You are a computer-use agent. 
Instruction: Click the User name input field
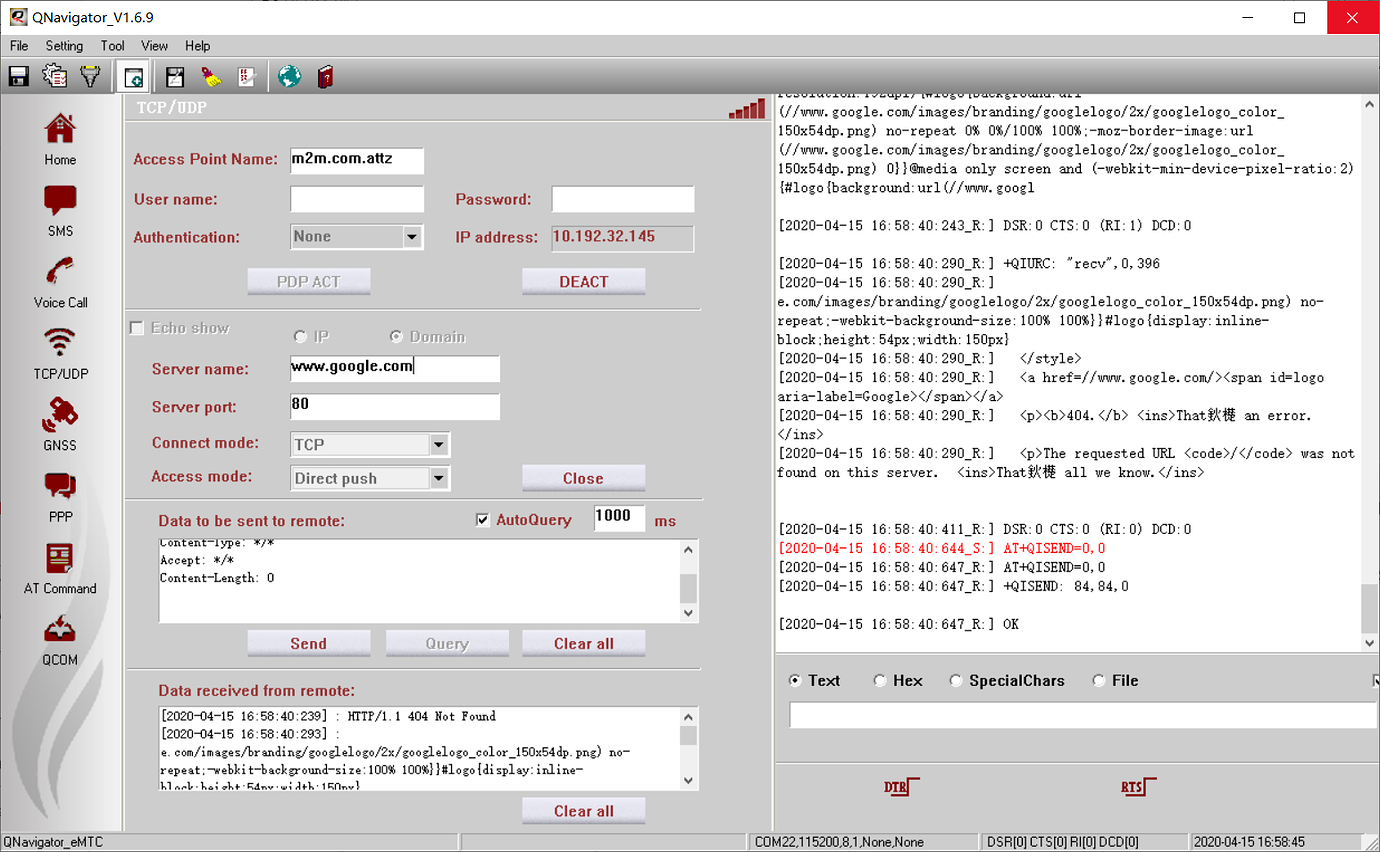click(x=356, y=199)
